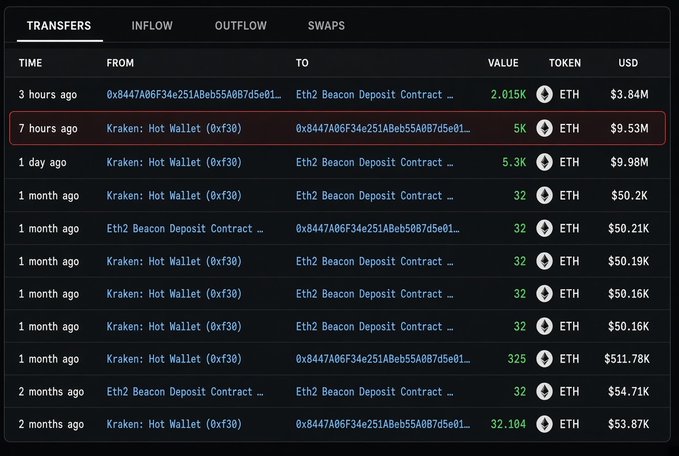Click the $3.84M USD amount
The height and width of the screenshot is (456, 679).
(x=629, y=94)
